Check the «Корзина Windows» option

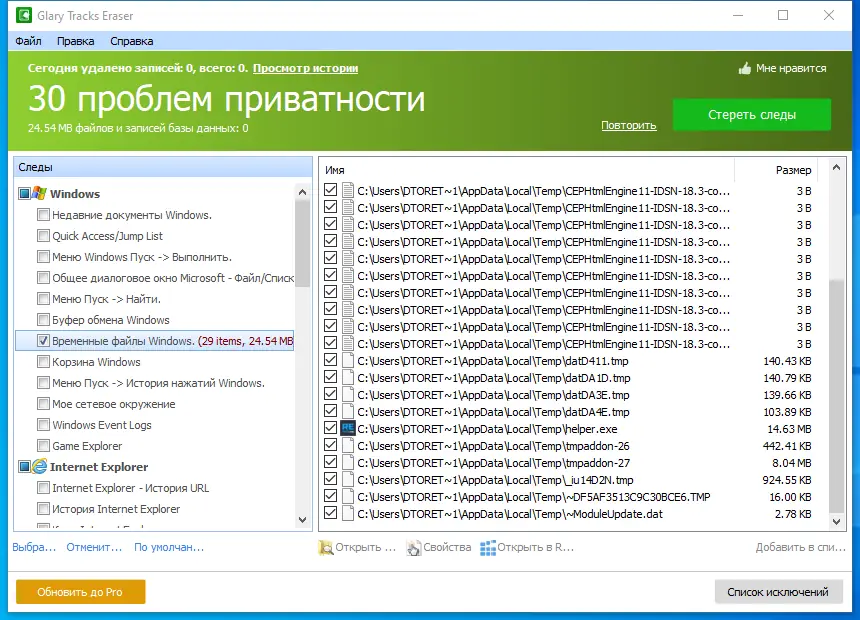point(41,361)
